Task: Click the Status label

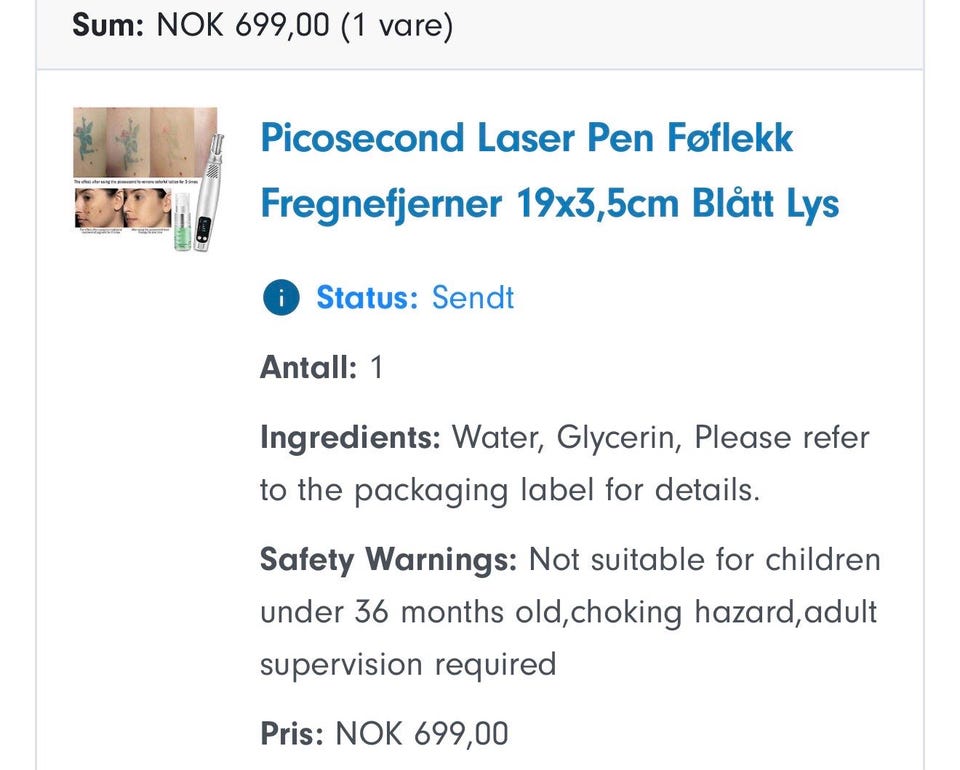Action: (366, 298)
